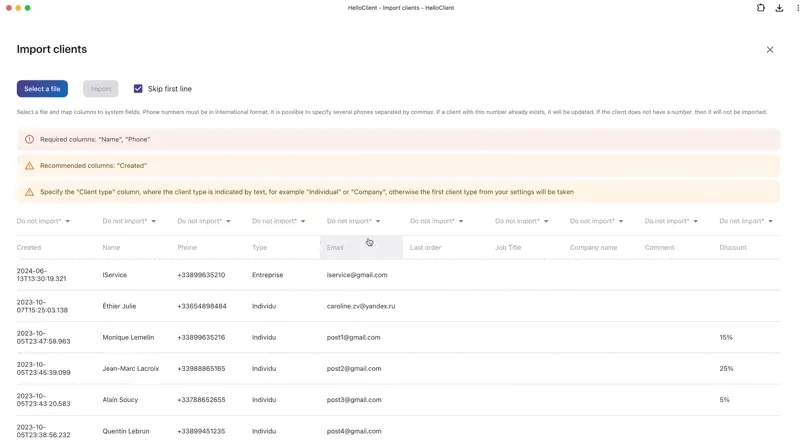The image size is (800, 446).
Task: Click the red alert icon for required columns
Action: click(30, 139)
